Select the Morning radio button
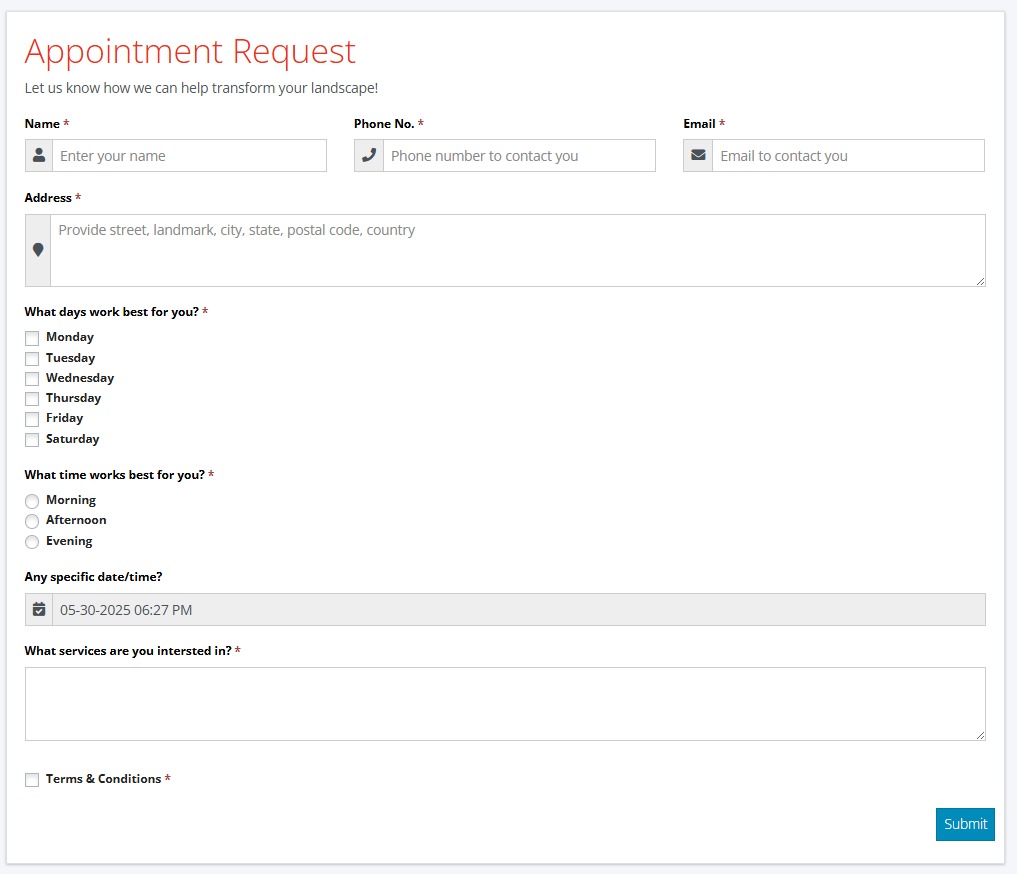 coord(32,501)
